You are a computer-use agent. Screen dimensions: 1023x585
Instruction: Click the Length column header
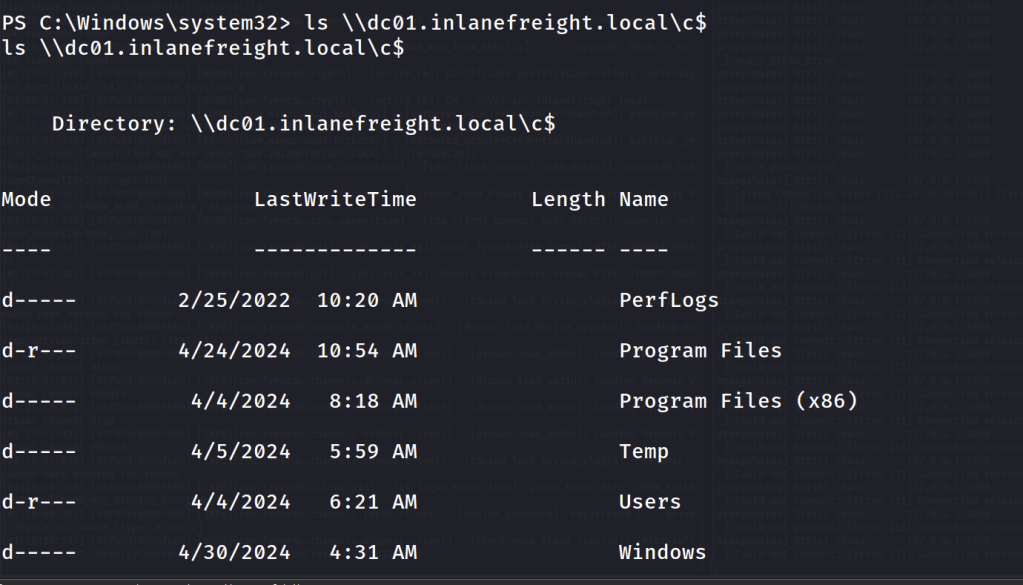[568, 199]
